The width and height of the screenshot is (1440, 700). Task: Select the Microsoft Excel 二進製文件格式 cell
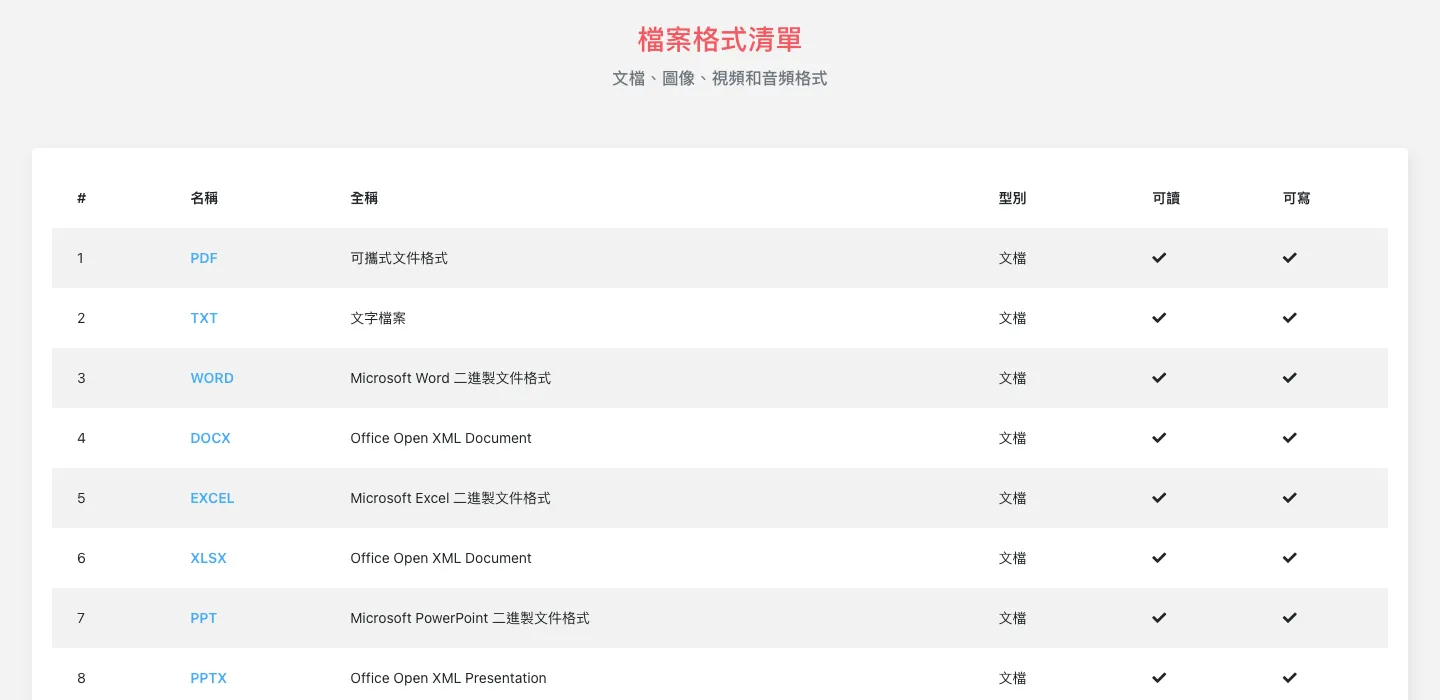[451, 498]
